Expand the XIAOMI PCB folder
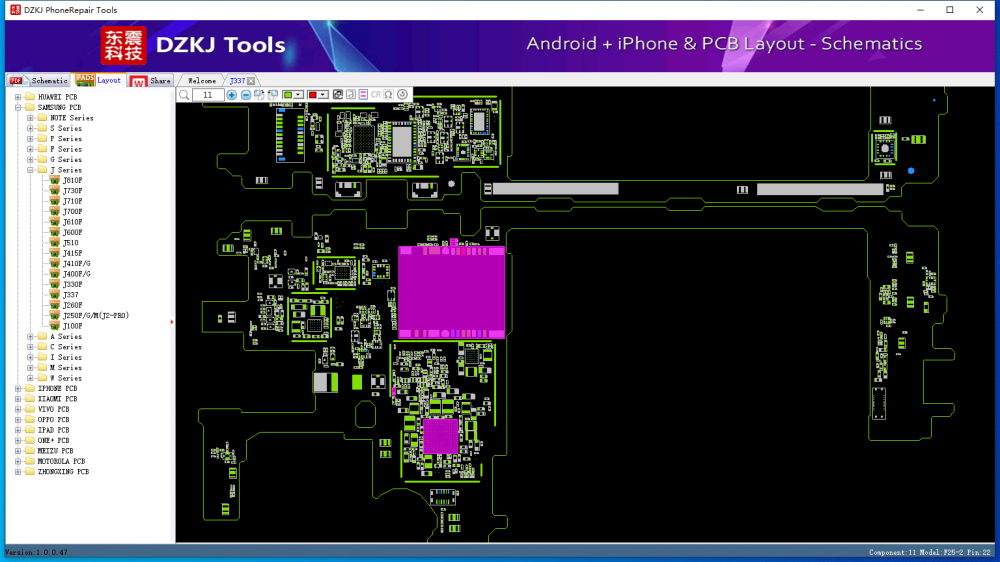The height and width of the screenshot is (562, 1000). pyautogui.click(x=18, y=399)
